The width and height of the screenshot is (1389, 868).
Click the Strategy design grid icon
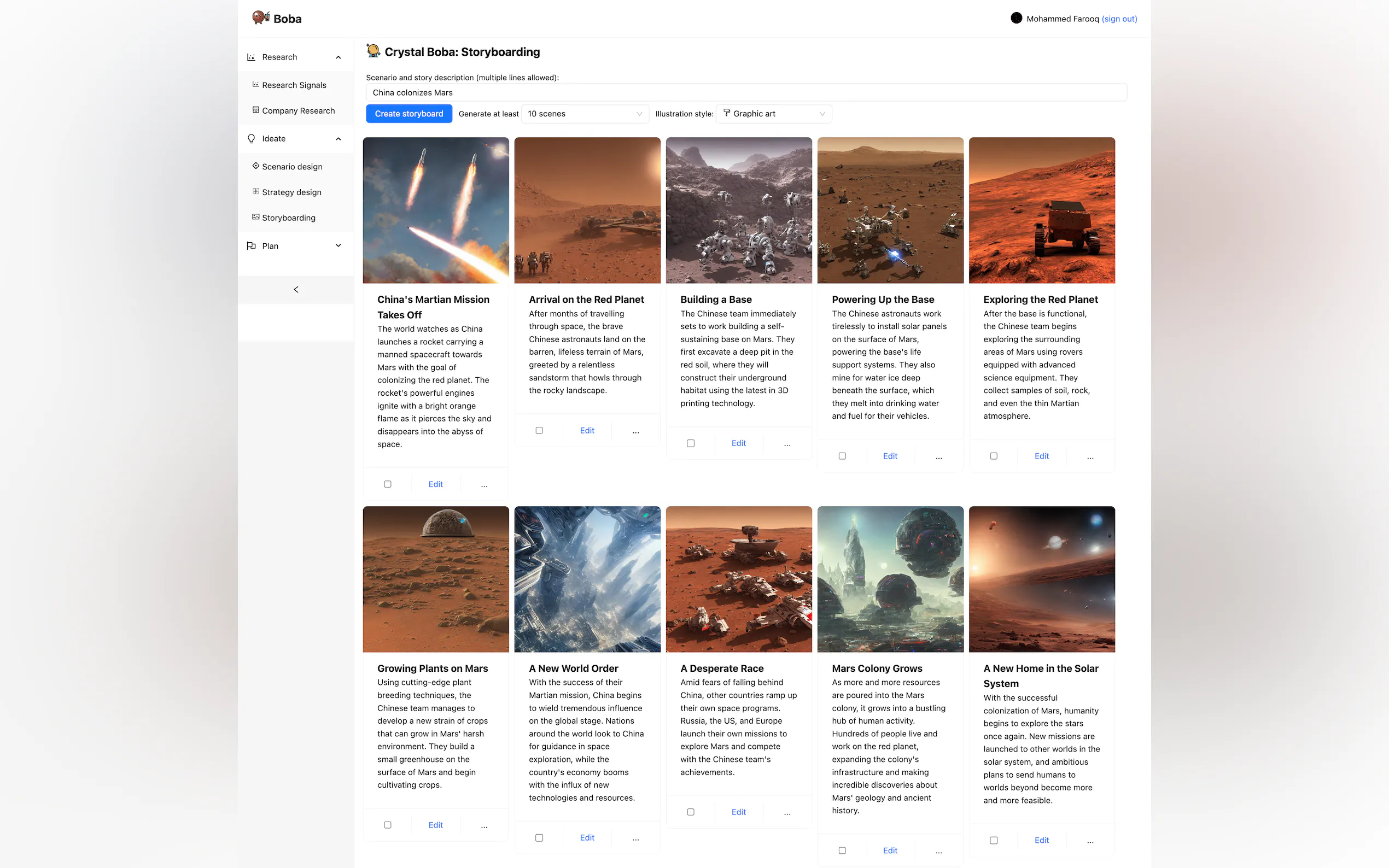coord(255,191)
